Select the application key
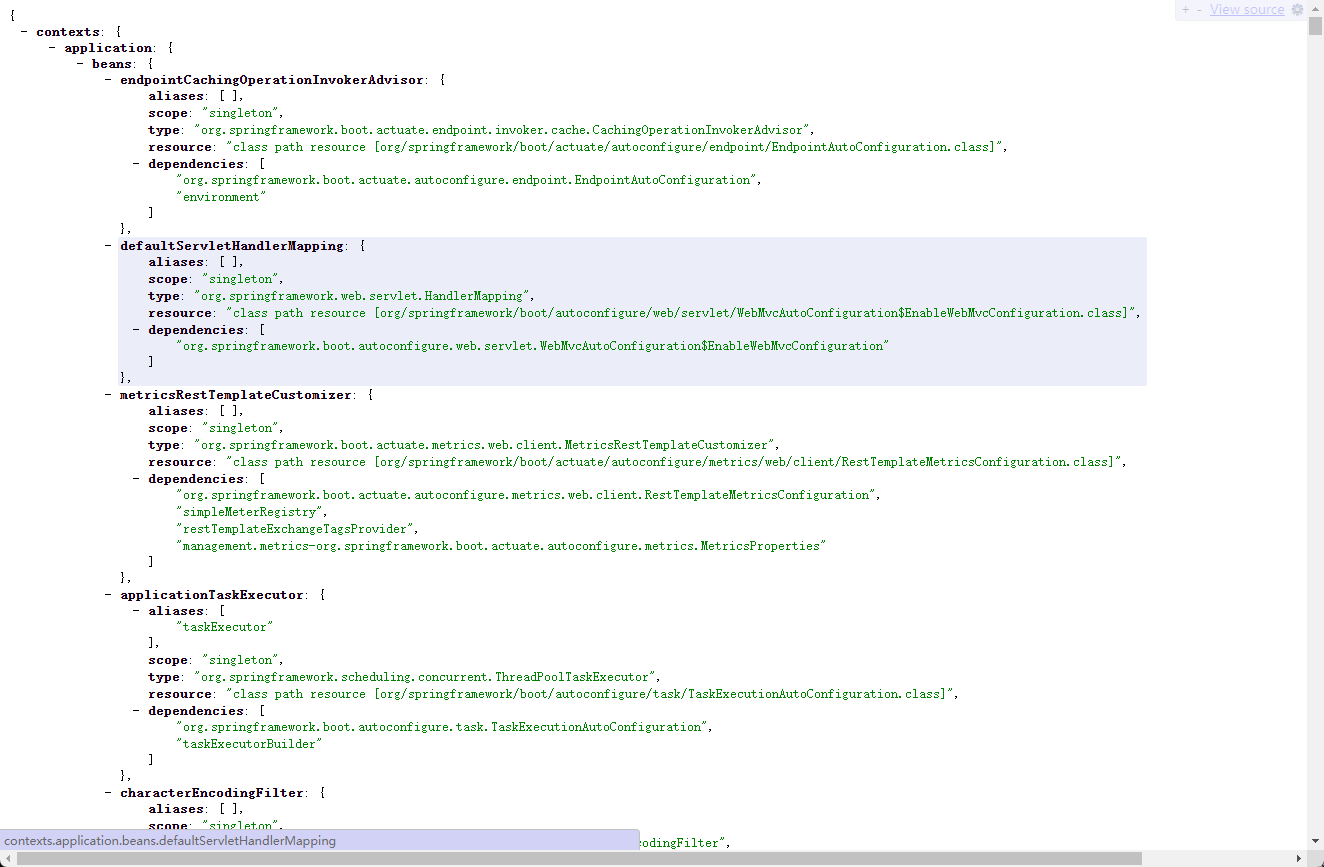1324x867 pixels. (x=109, y=48)
